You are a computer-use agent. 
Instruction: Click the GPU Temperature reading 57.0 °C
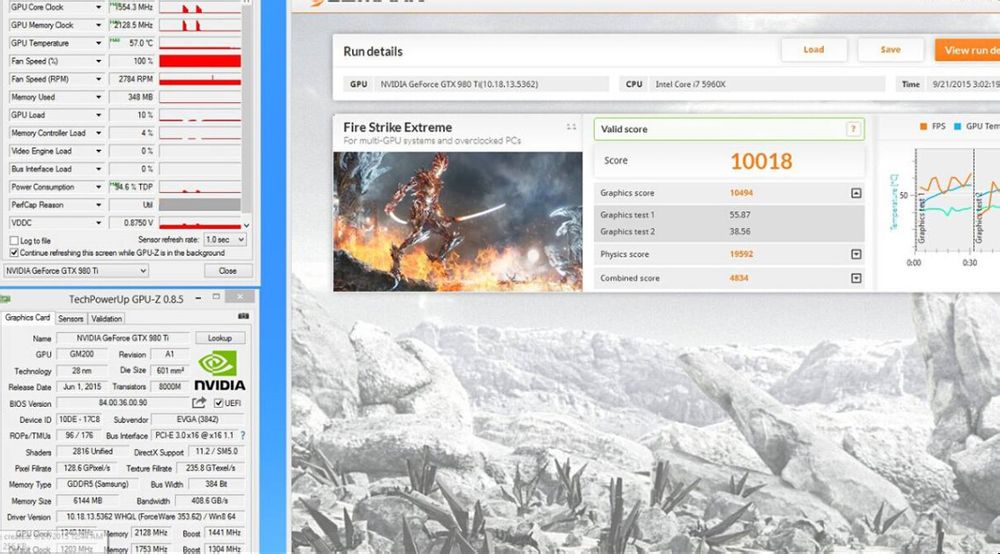coord(132,43)
